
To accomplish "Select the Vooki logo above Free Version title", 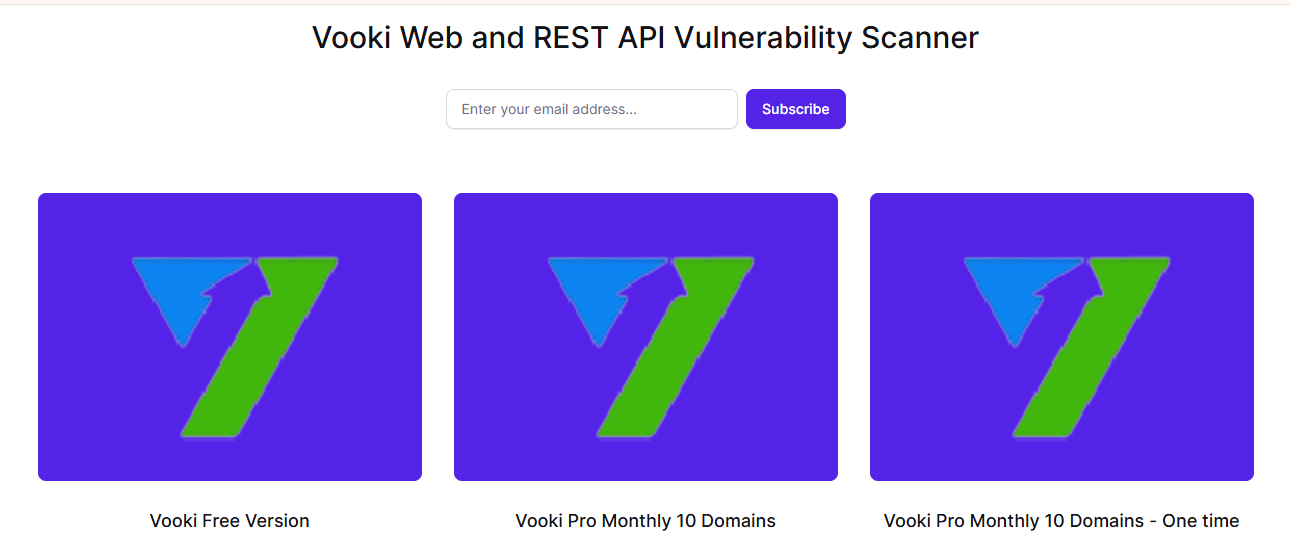I will coord(232,345).
